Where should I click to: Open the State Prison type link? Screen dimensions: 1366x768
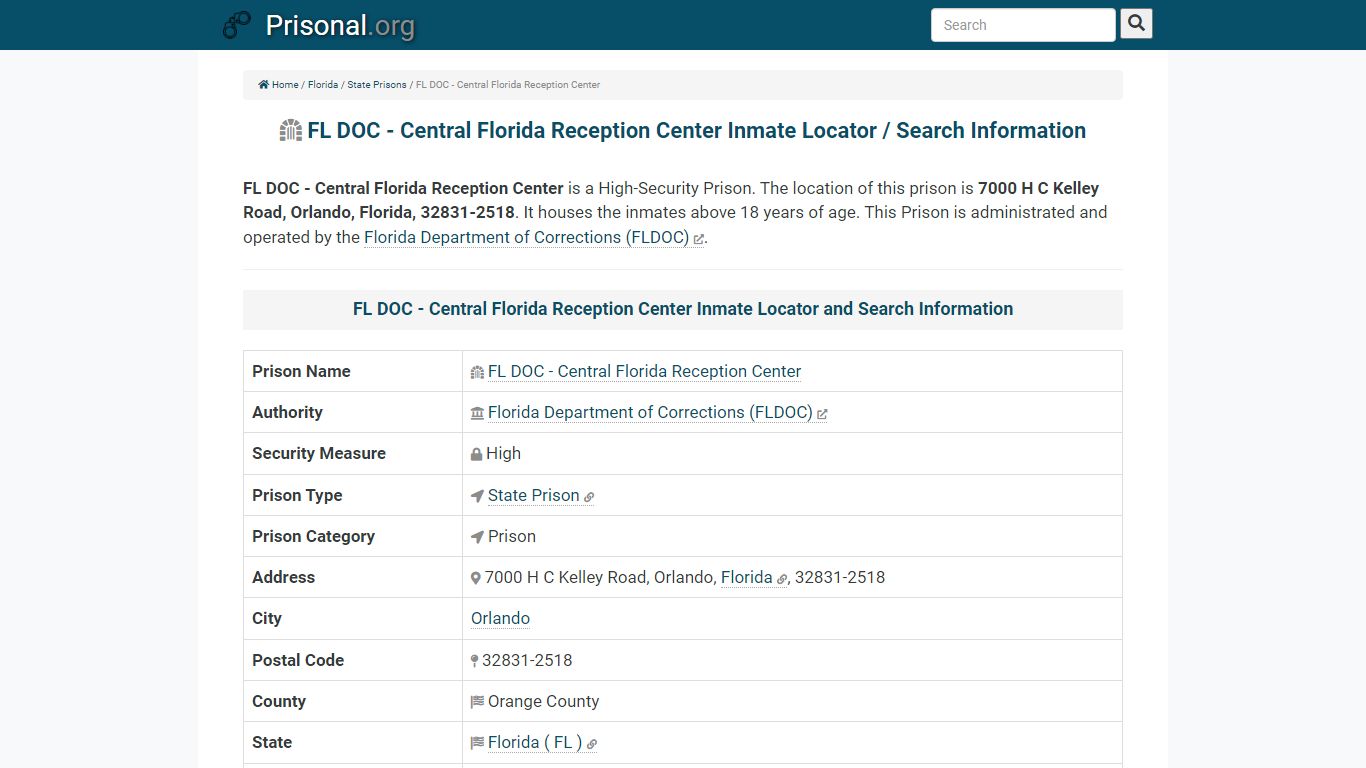coord(534,495)
